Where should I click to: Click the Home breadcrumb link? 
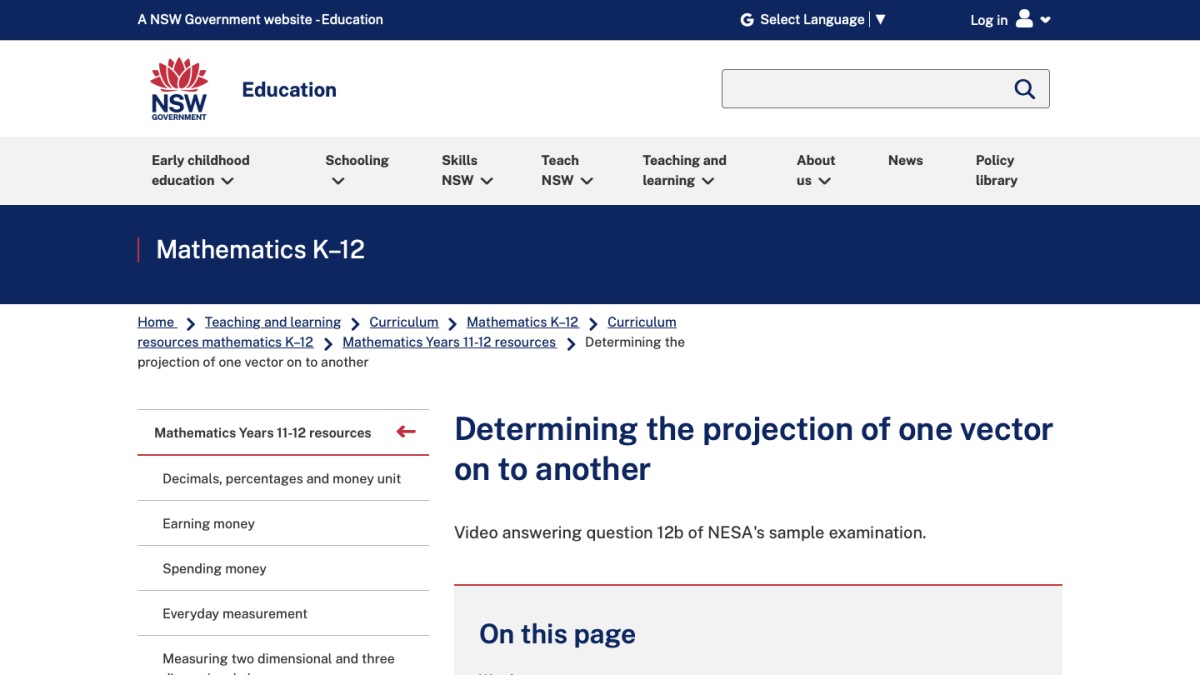tap(155, 321)
